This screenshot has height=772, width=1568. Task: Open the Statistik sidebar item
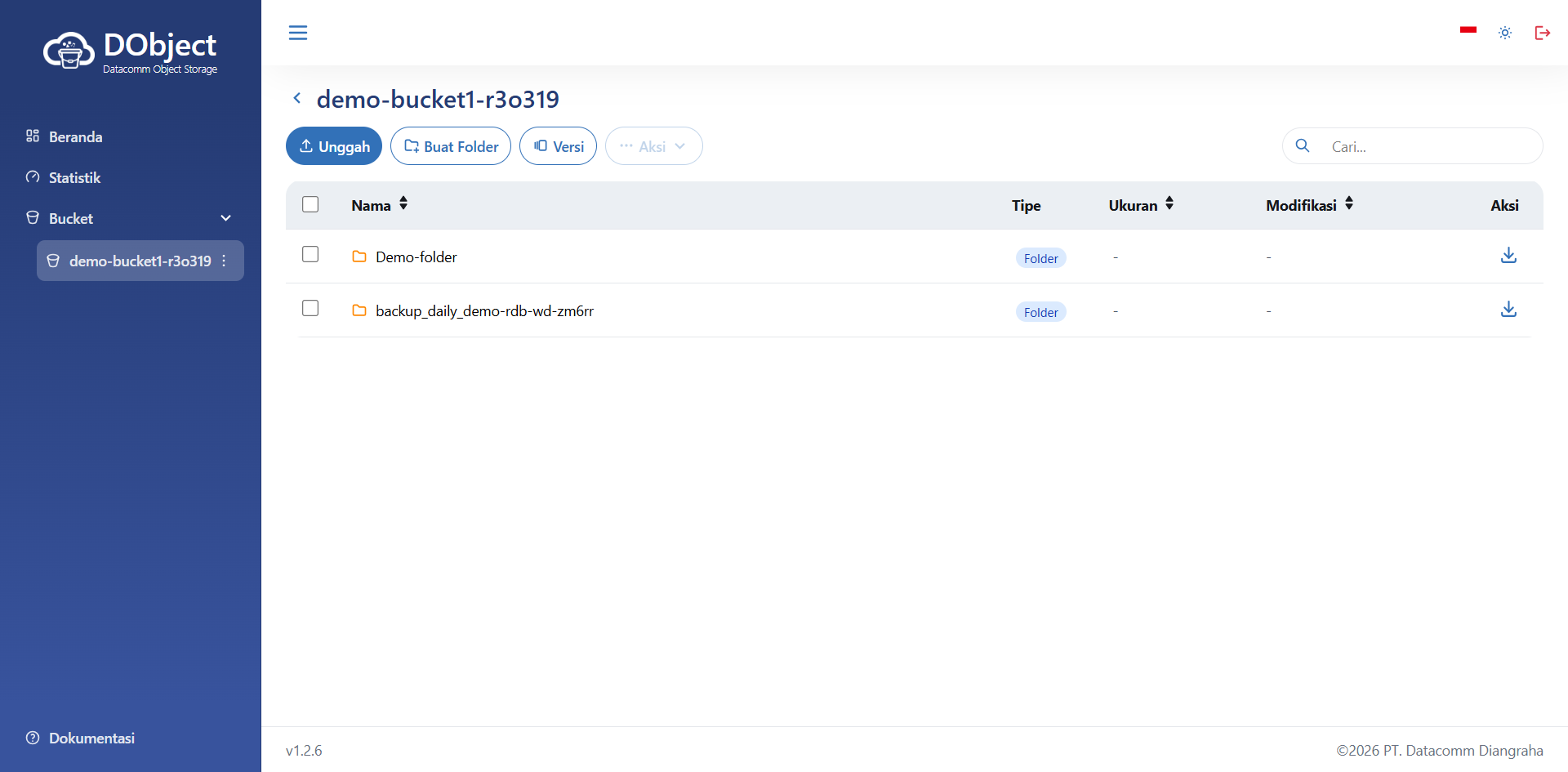click(74, 177)
